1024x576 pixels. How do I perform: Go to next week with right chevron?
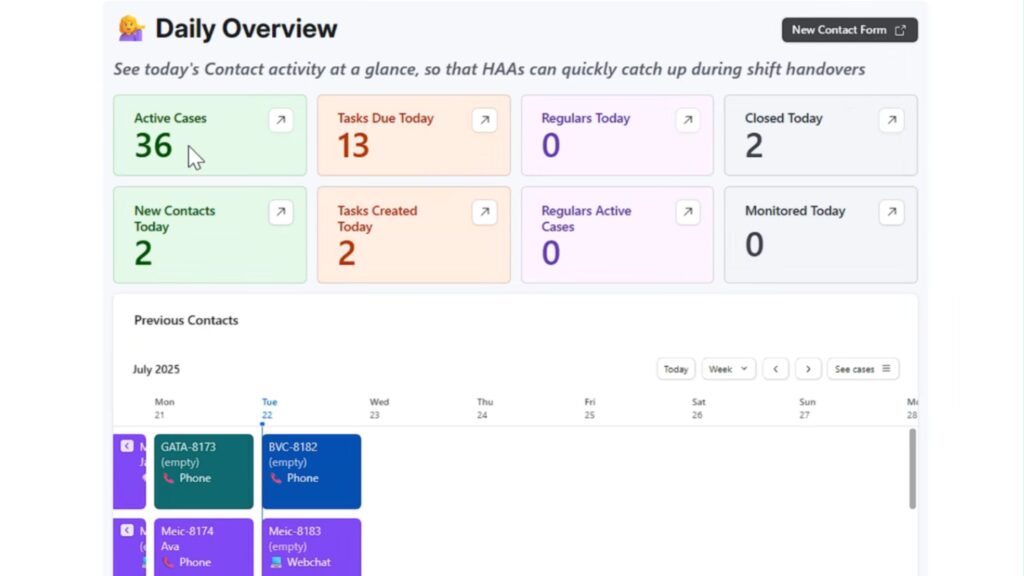tap(808, 369)
